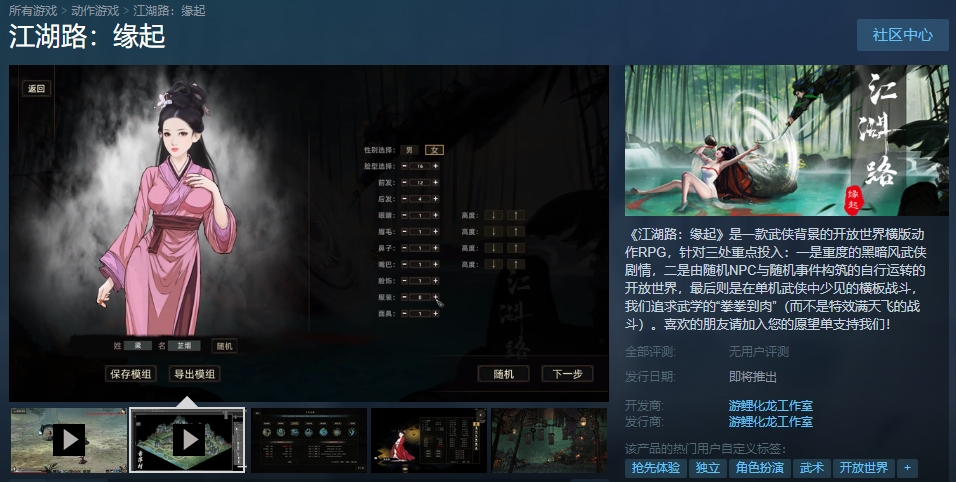Click the 导出模组 export preset button

pos(194,374)
